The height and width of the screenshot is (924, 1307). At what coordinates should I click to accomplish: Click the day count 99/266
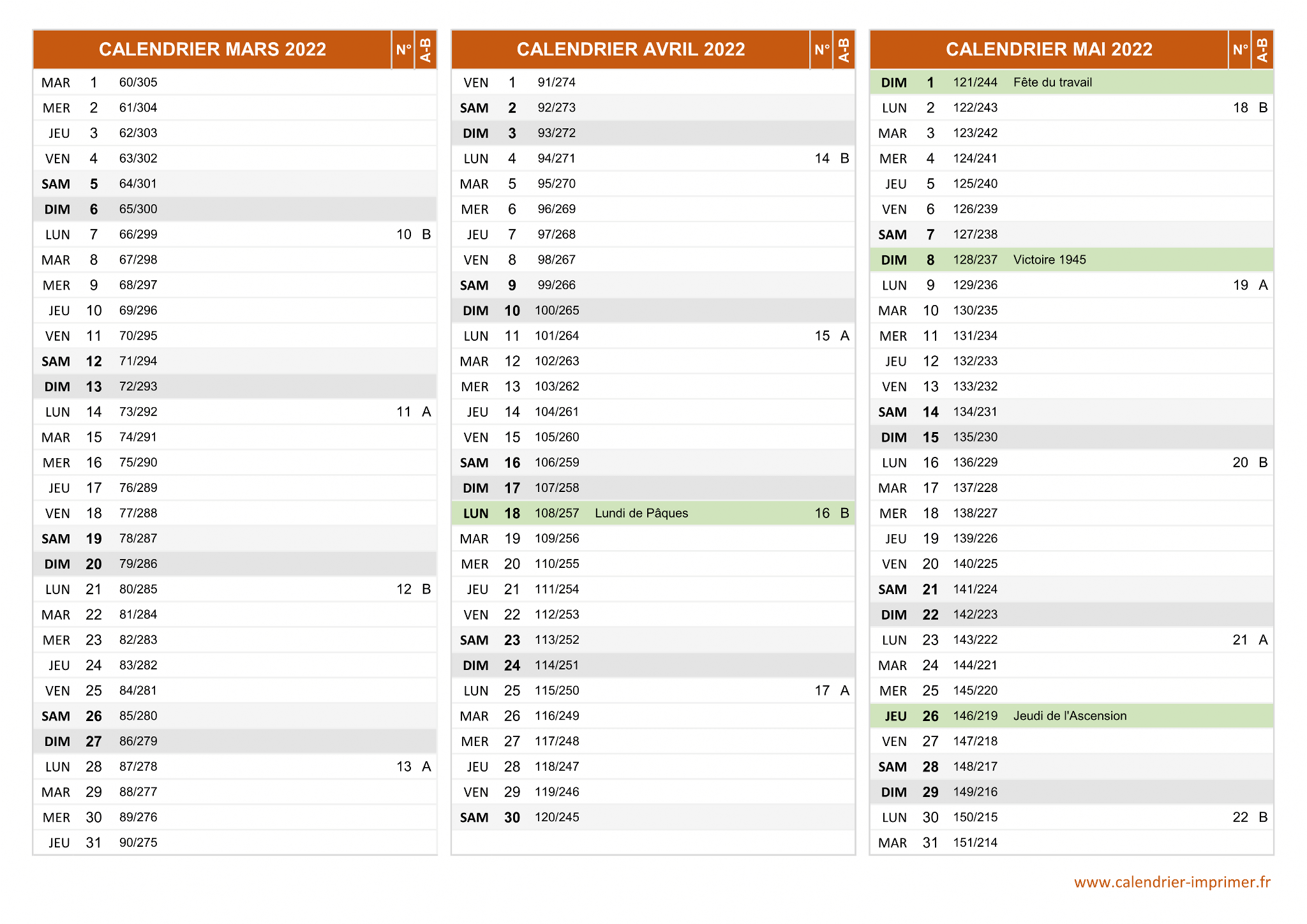pyautogui.click(x=556, y=285)
